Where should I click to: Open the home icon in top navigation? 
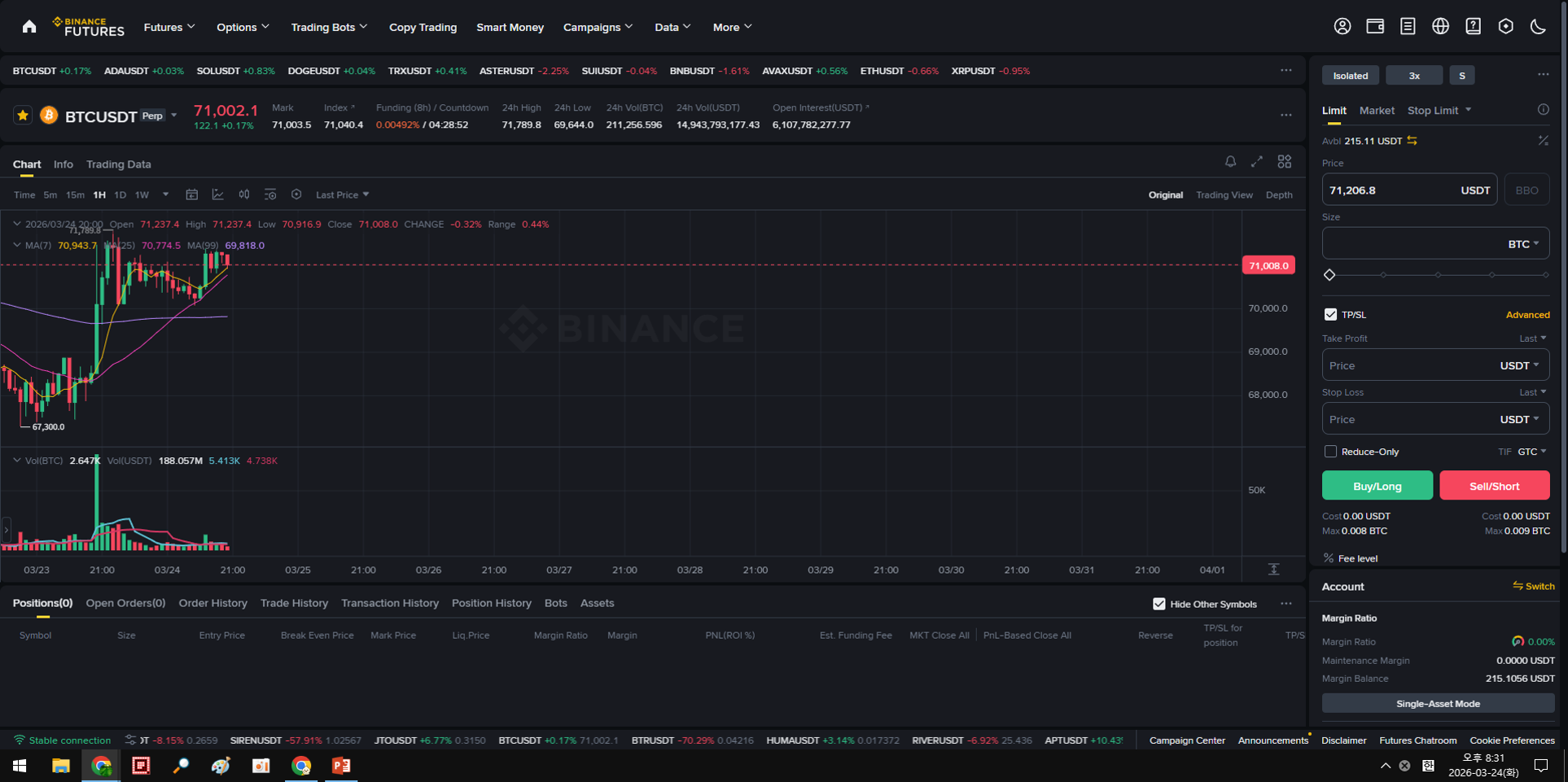pyautogui.click(x=29, y=27)
